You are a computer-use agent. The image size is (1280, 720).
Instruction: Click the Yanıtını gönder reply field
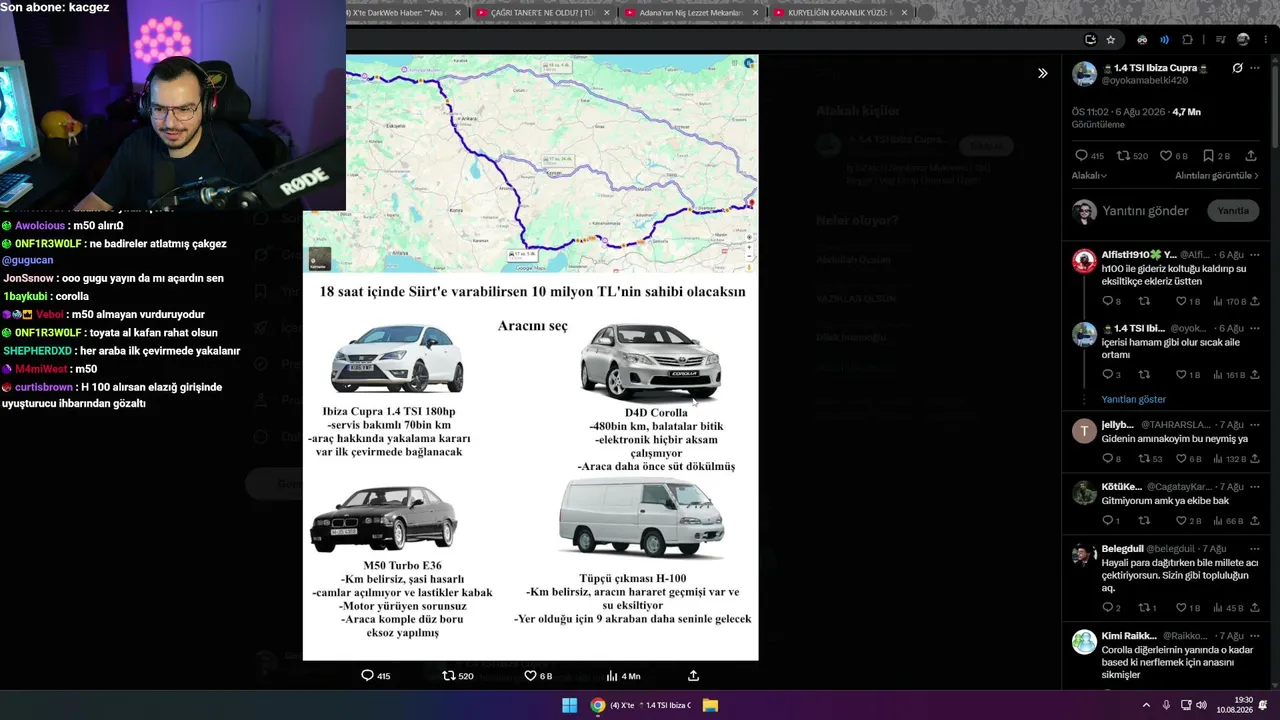[1145, 211]
